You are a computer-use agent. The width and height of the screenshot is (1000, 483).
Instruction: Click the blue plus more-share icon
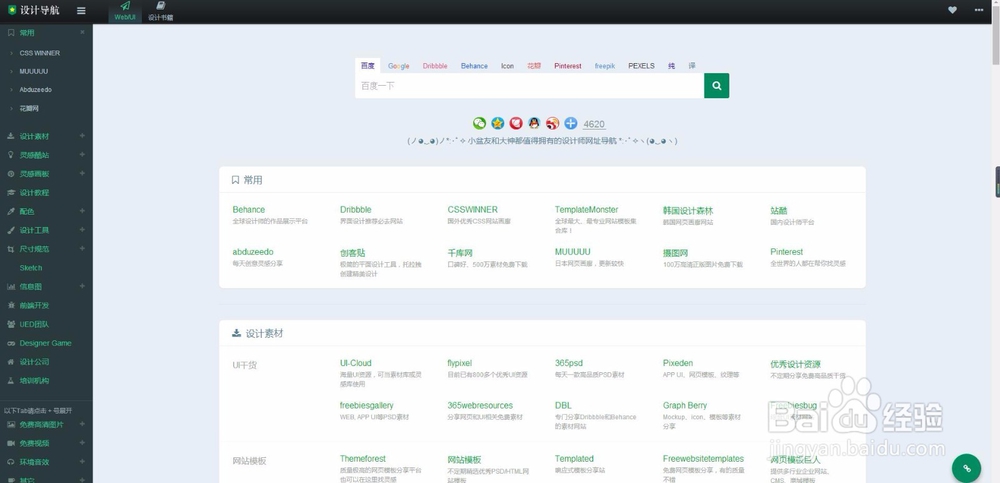[x=571, y=123]
